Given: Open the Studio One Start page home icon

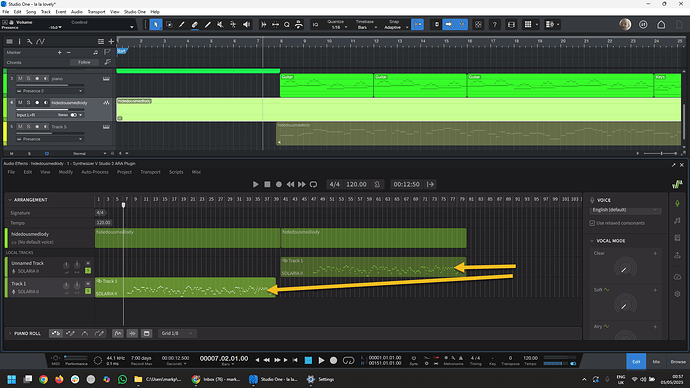Looking at the screenshot, I should tap(661, 25).
